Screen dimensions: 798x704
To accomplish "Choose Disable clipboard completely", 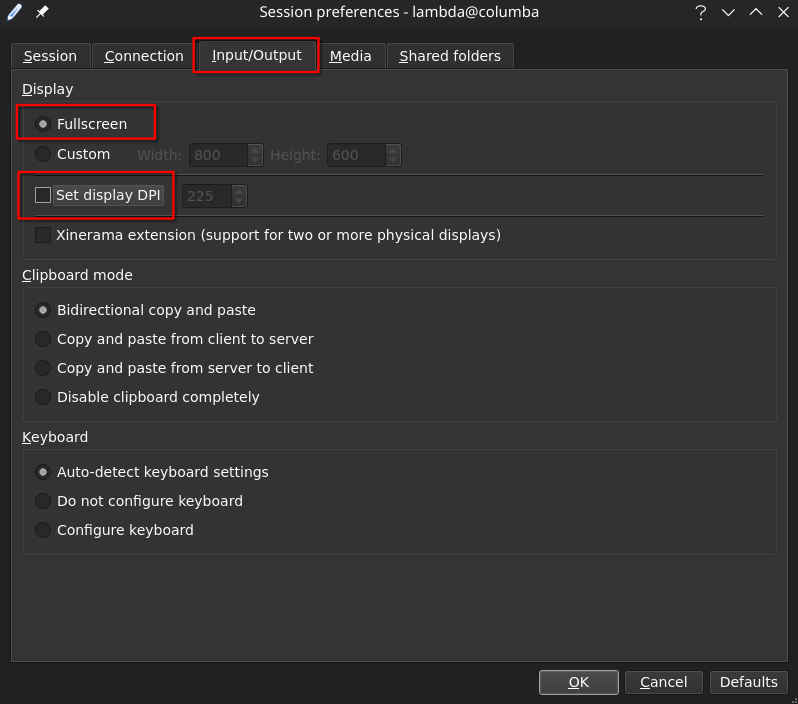I will (x=43, y=397).
